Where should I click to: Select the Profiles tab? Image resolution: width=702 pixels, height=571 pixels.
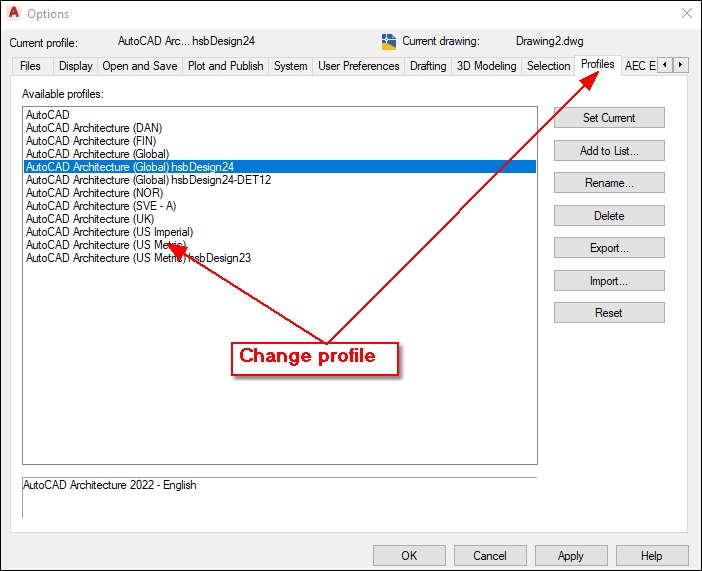pyautogui.click(x=598, y=64)
